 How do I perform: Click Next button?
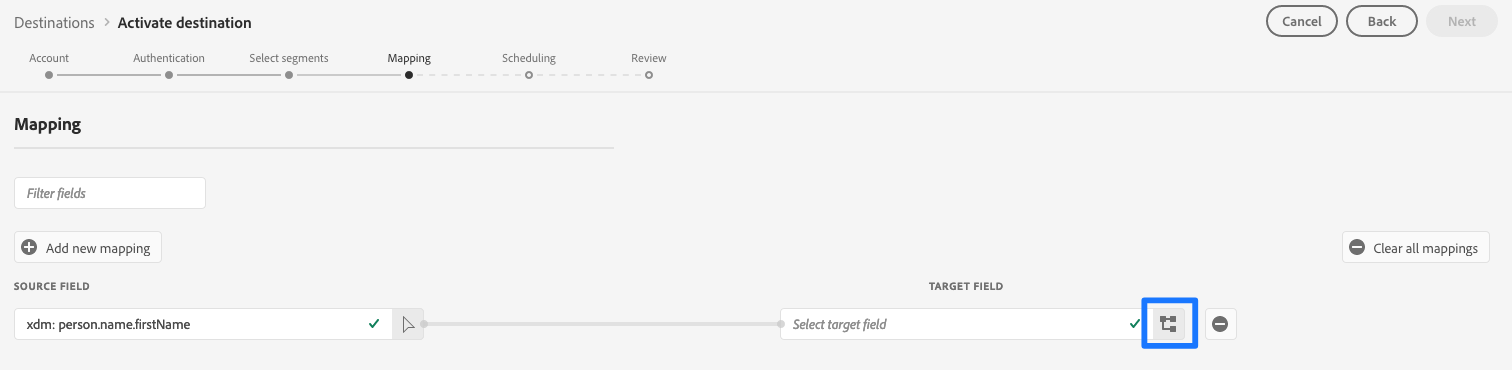[1462, 21]
